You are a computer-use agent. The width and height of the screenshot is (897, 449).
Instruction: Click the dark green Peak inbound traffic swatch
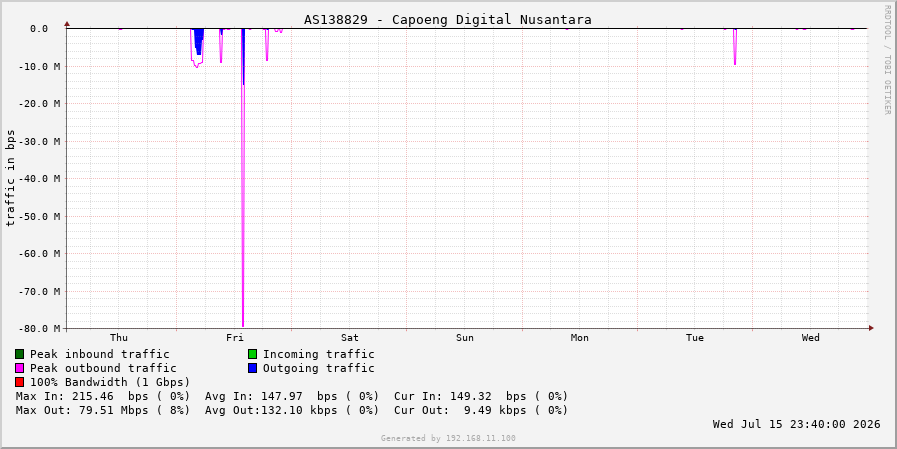point(19,354)
